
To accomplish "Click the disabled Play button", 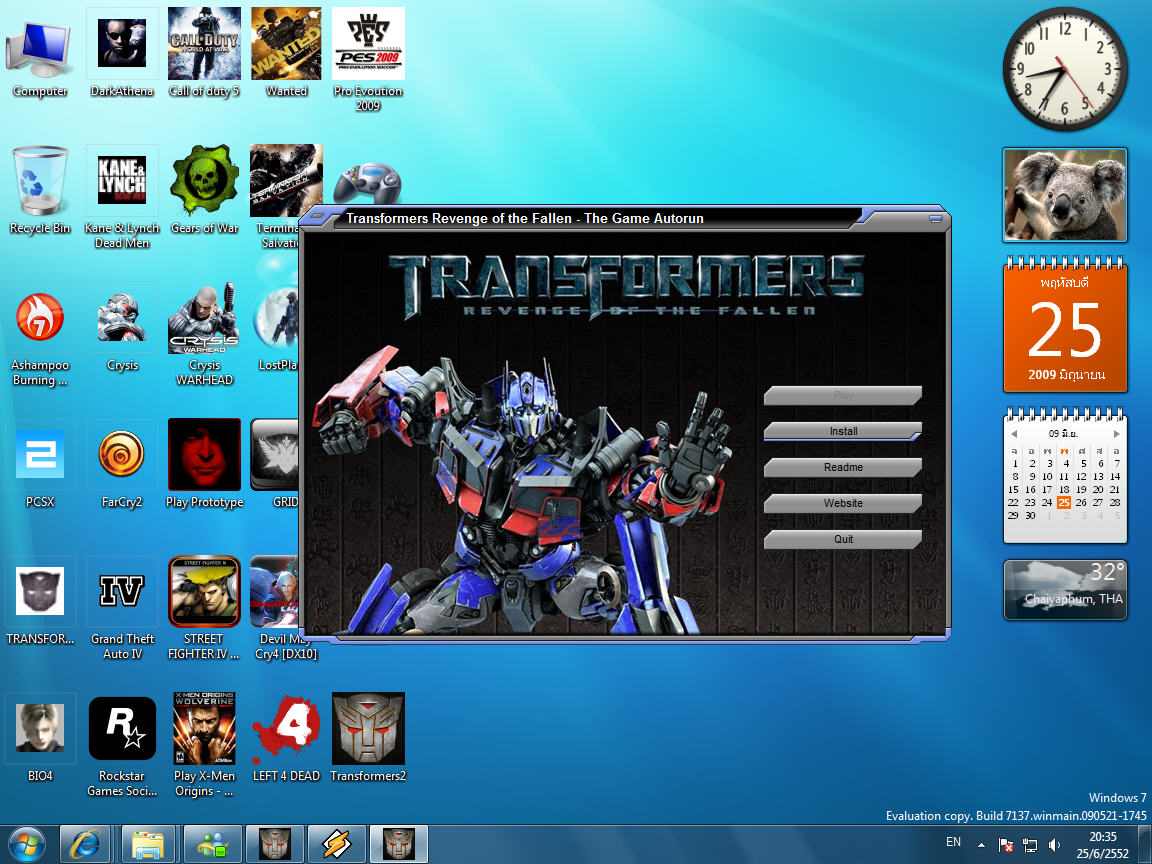I will 843,395.
